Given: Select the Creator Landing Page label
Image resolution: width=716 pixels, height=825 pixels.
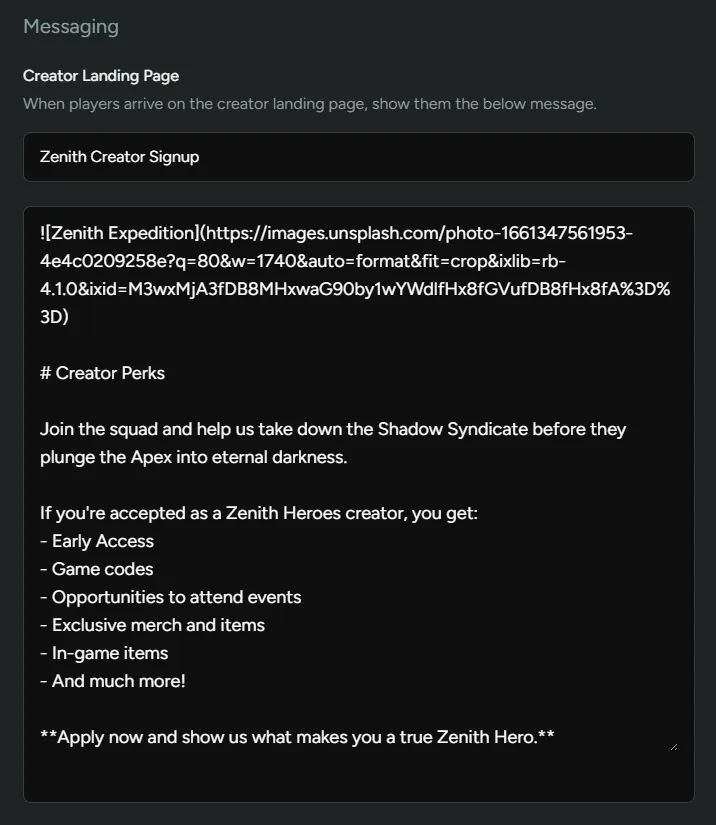Looking at the screenshot, I should (x=100, y=75).
